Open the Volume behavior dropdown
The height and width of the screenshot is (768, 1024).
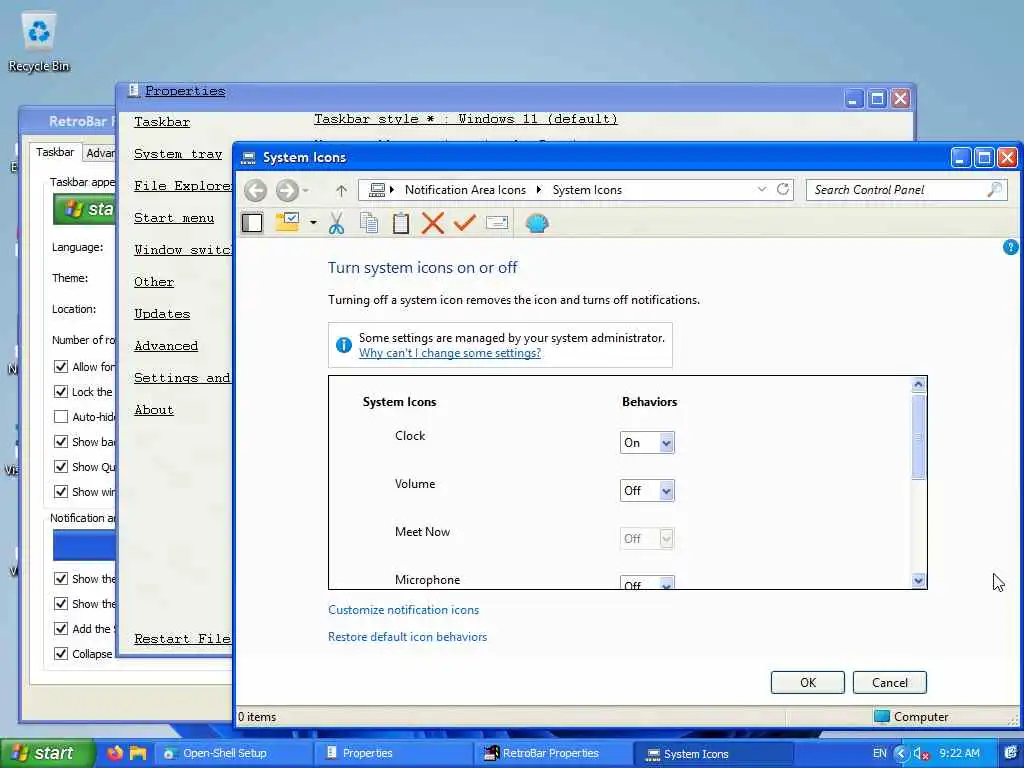tap(647, 490)
